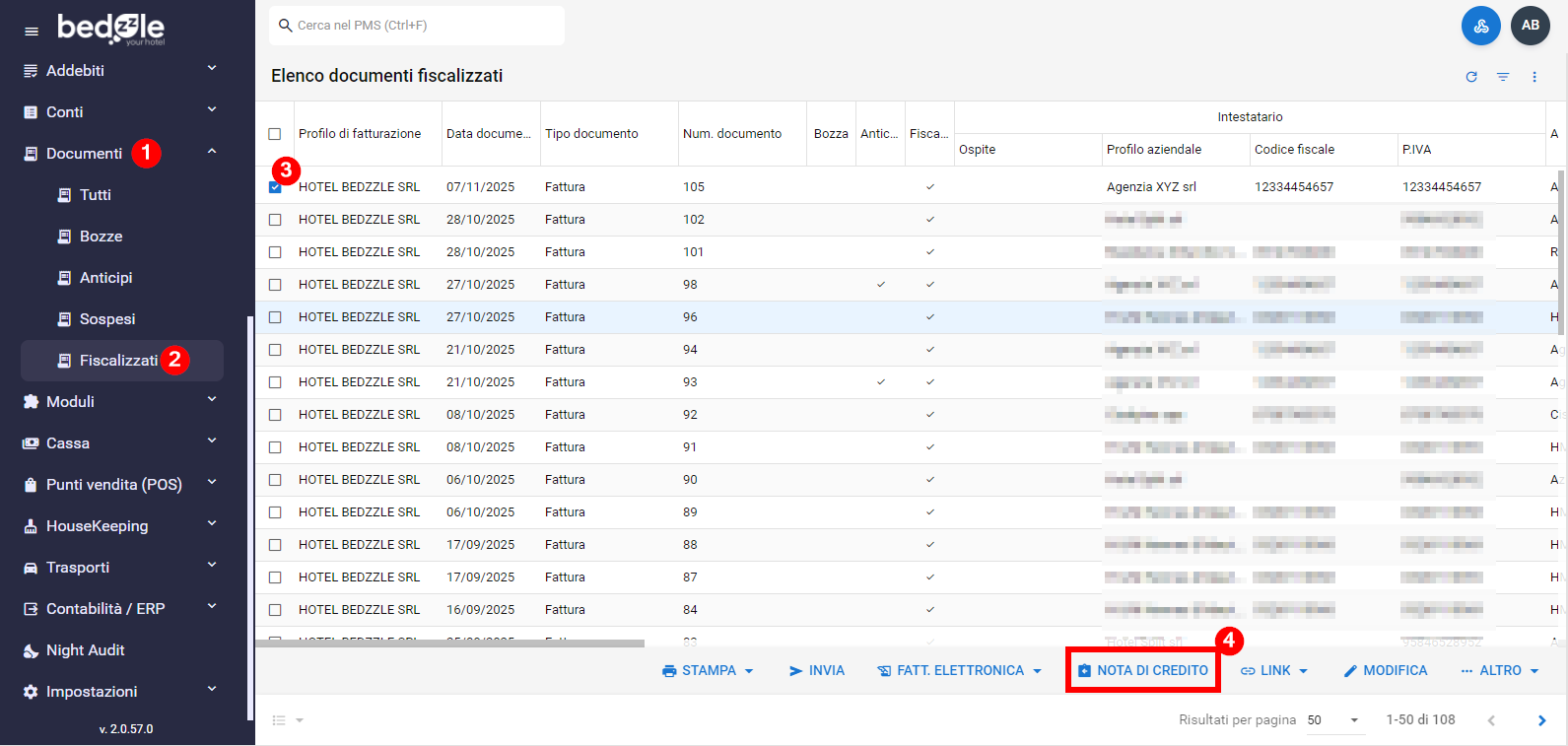Open Night Audit in the sidebar
Viewport: 1568px width, 746px height.
point(86,650)
